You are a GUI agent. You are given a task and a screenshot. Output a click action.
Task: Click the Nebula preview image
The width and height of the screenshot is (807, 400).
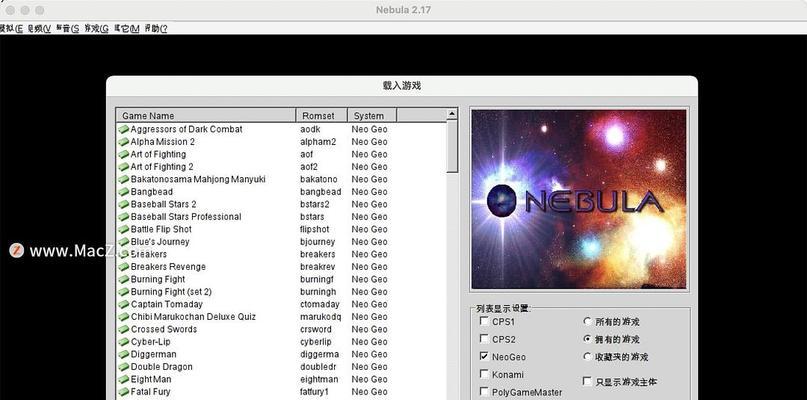pyautogui.click(x=579, y=199)
